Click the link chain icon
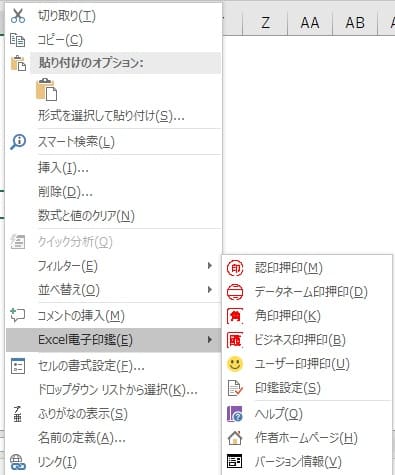The height and width of the screenshot is (475, 395). (18, 462)
